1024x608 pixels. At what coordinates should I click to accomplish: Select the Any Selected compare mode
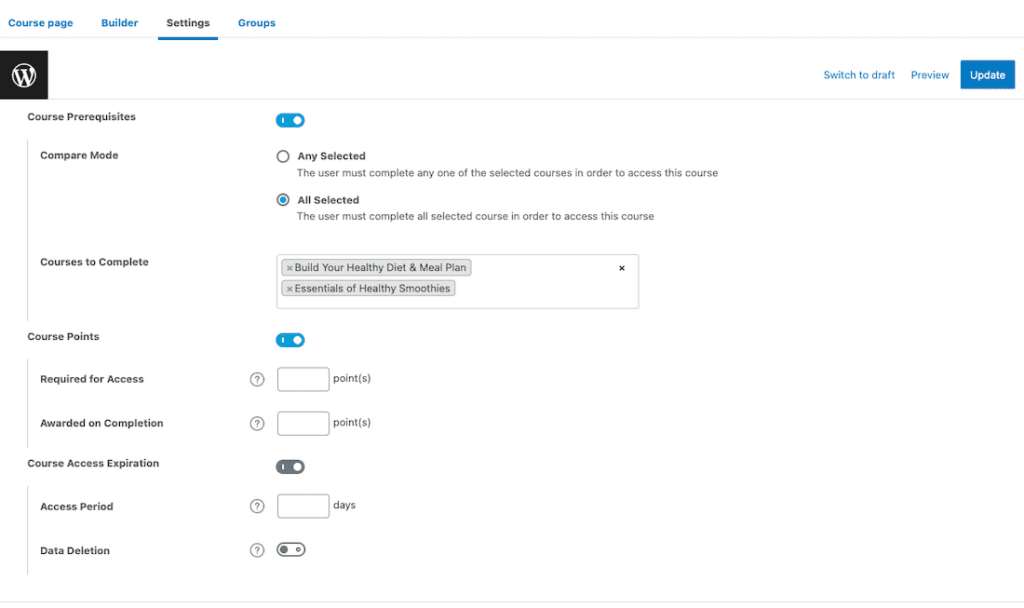pyautogui.click(x=282, y=156)
